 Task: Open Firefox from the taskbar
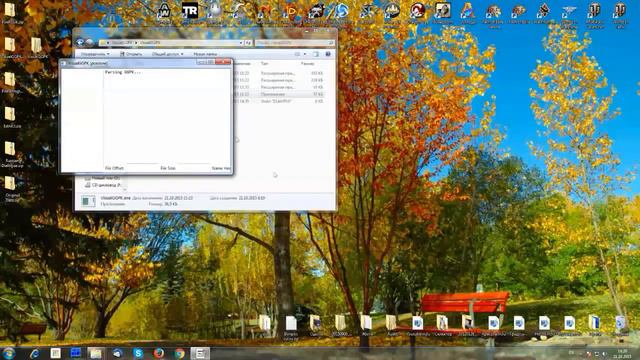[159, 353]
